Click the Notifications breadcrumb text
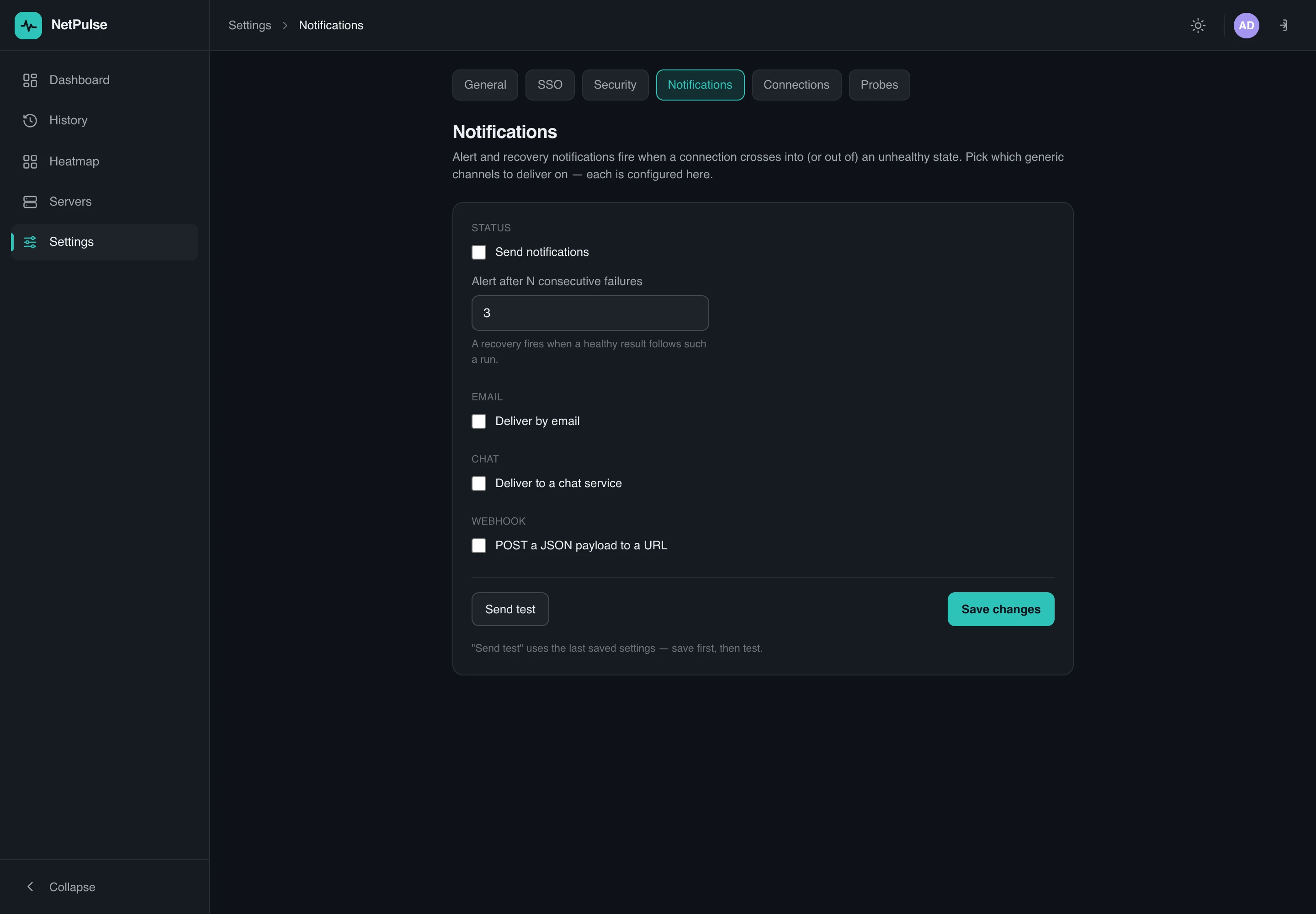The width and height of the screenshot is (1316, 914). [x=331, y=25]
